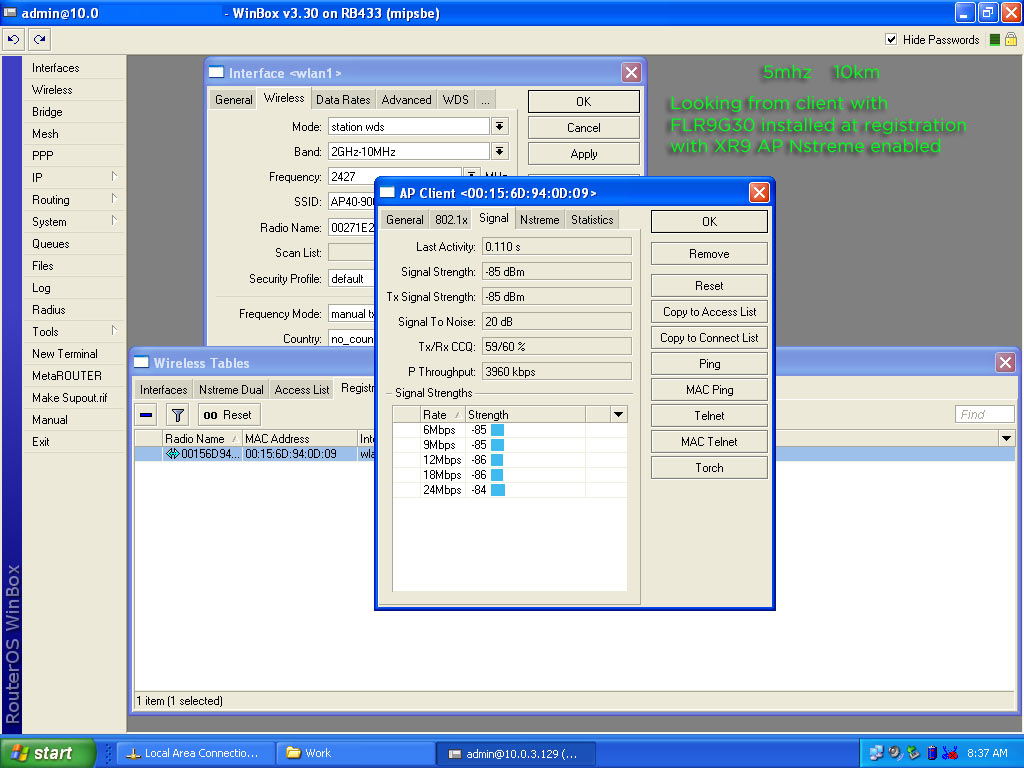This screenshot has height=768, width=1024.
Task: Click the 24Mbps signal strength row
Action: [509, 490]
